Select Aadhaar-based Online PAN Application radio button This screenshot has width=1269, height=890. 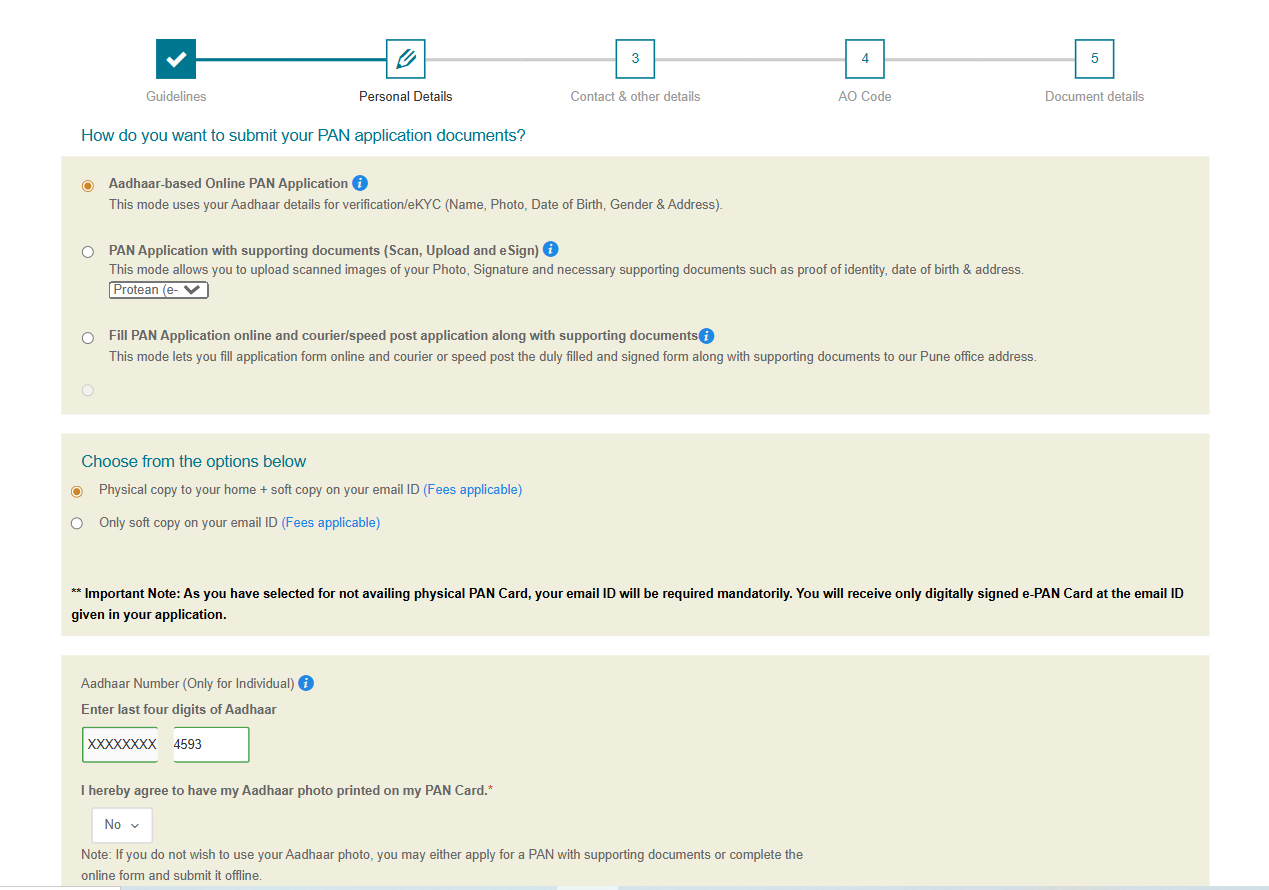tap(88, 186)
